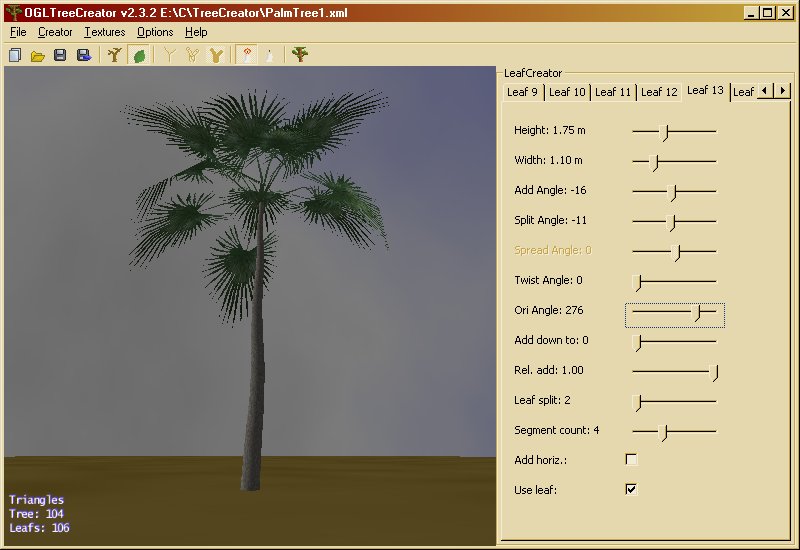Click the full green tree icon in toolbar

click(299, 55)
